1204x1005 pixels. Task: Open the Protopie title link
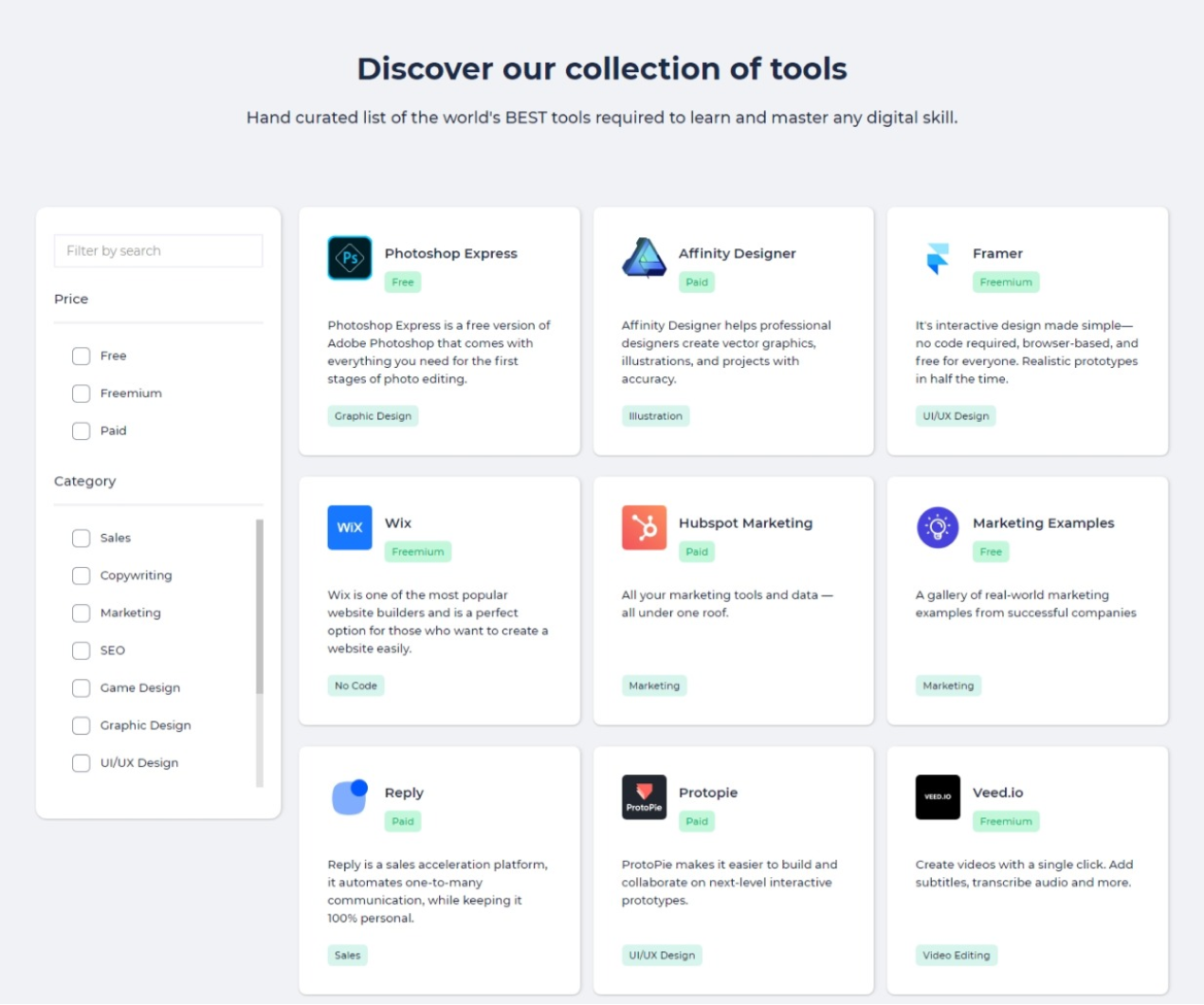coord(707,793)
